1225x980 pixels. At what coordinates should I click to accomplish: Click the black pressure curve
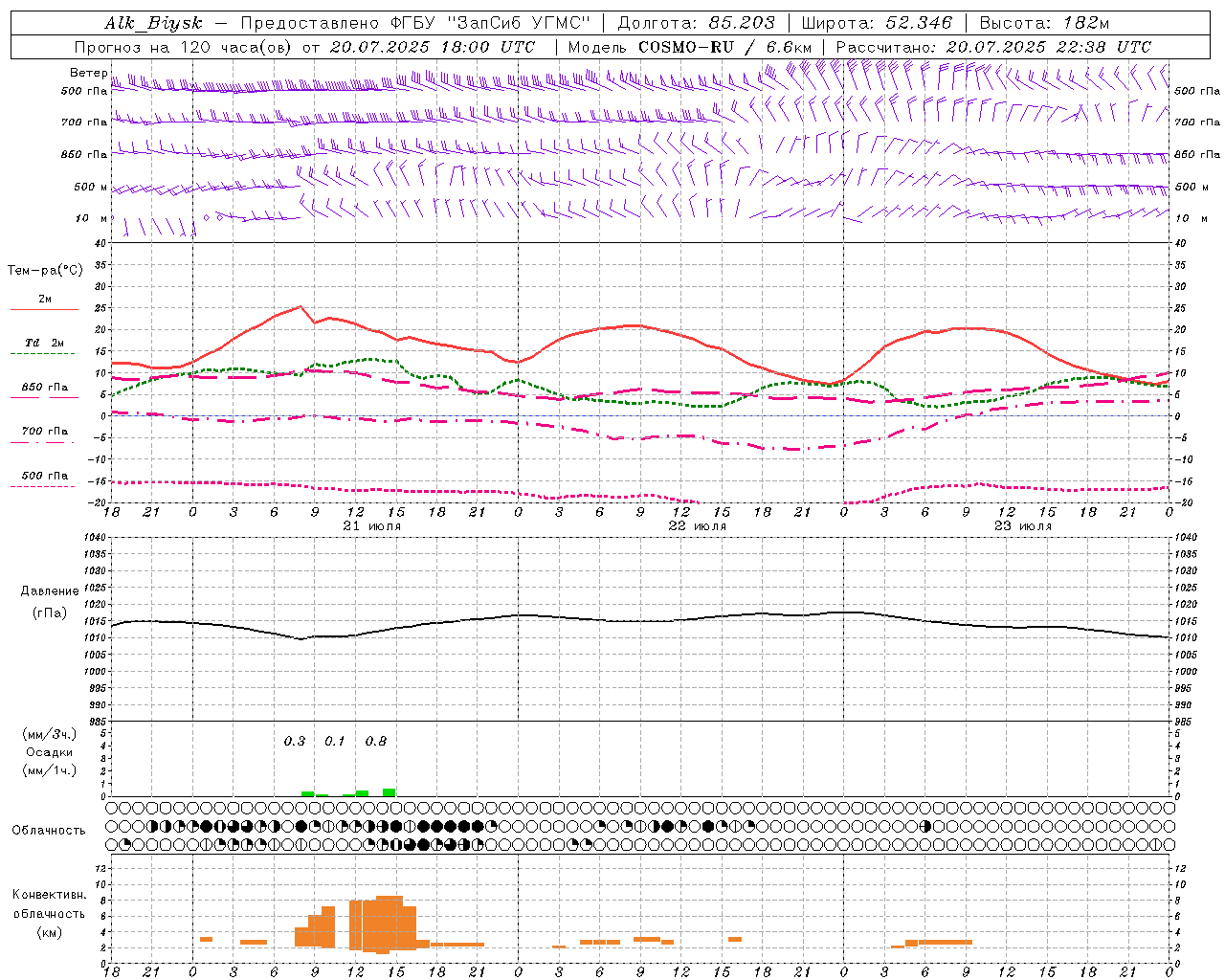(639, 619)
